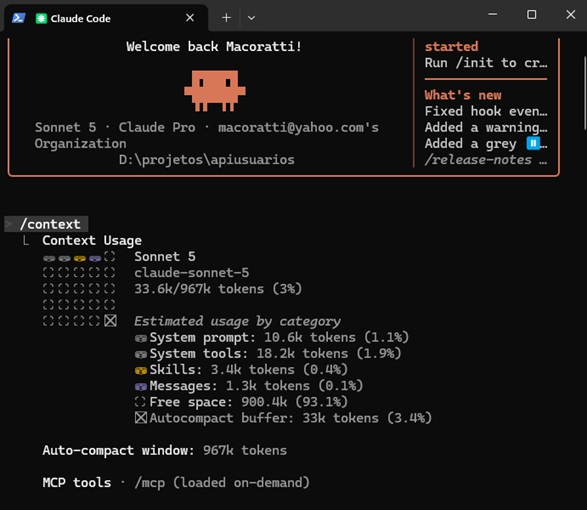The width and height of the screenshot is (587, 510).
Task: Click the purple block in the usage grid
Action: coord(95,258)
